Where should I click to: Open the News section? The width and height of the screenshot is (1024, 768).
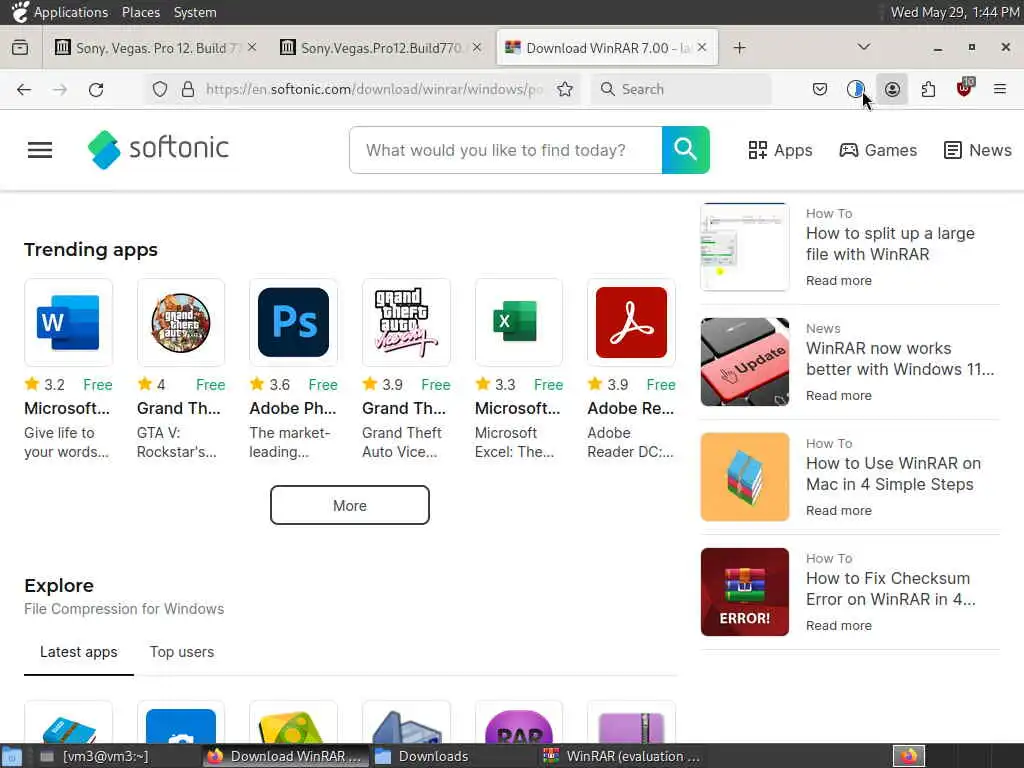point(978,150)
